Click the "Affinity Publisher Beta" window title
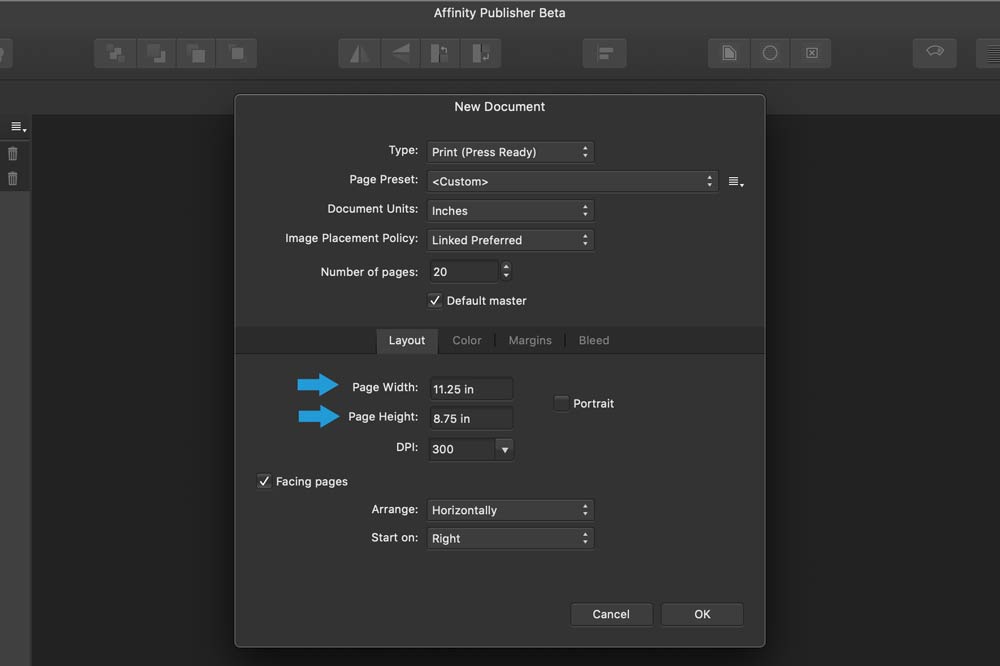1000x666 pixels. [x=499, y=13]
